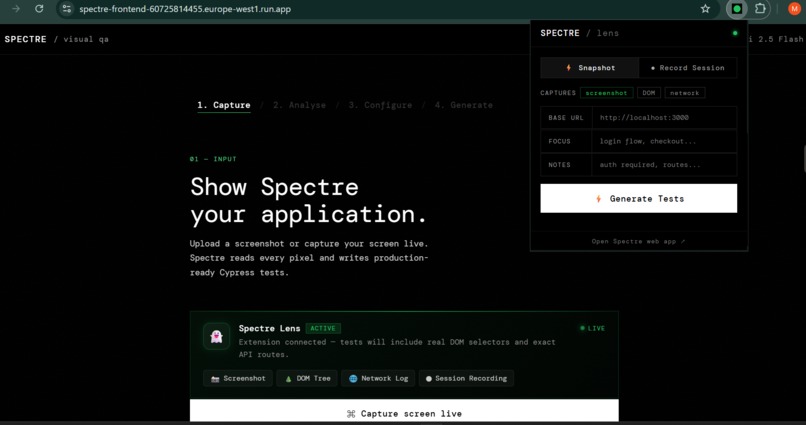Open the browser extensions puzzle icon
Screen dimensions: 806x425
(760, 9)
